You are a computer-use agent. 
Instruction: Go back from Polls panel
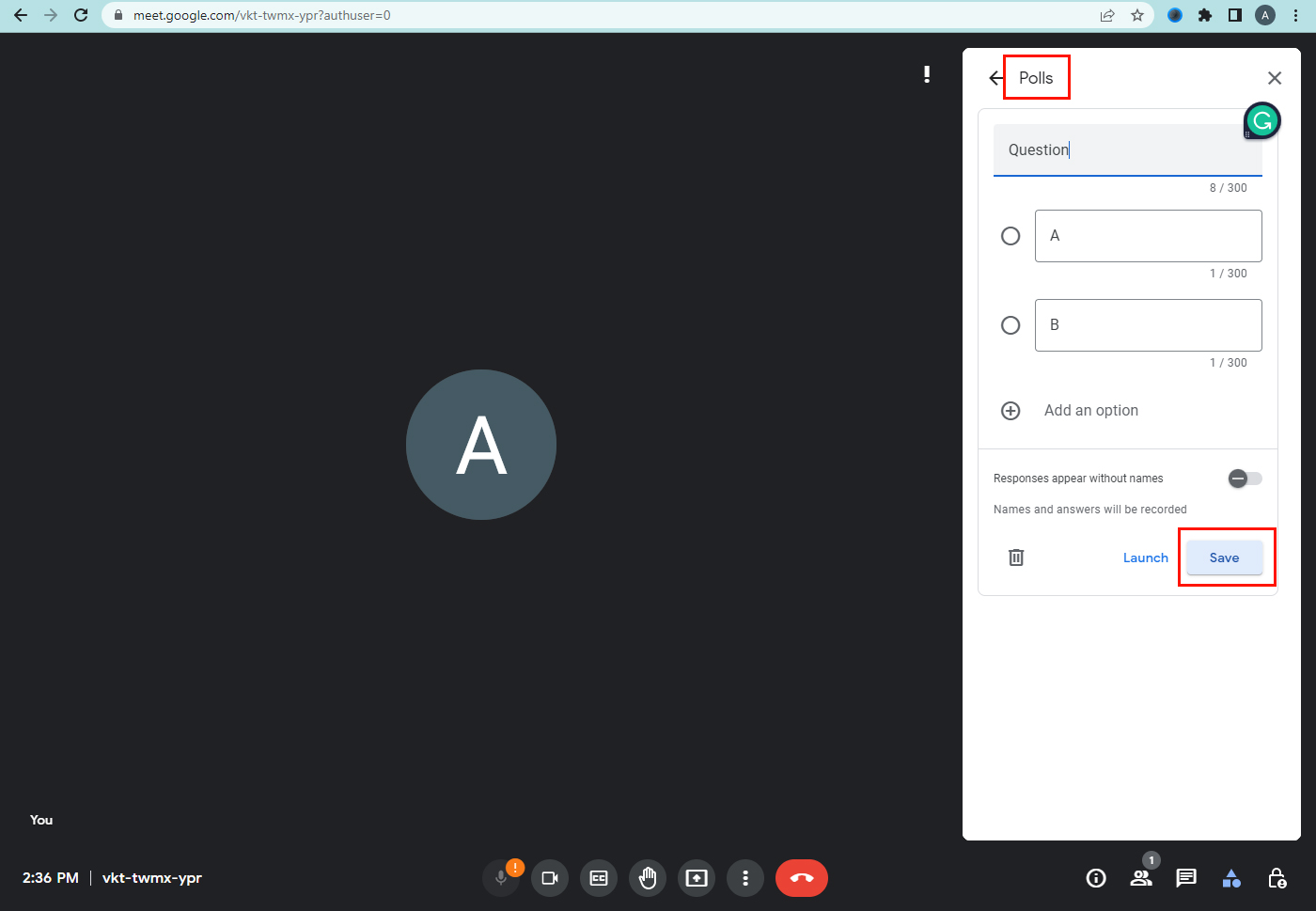coord(995,78)
